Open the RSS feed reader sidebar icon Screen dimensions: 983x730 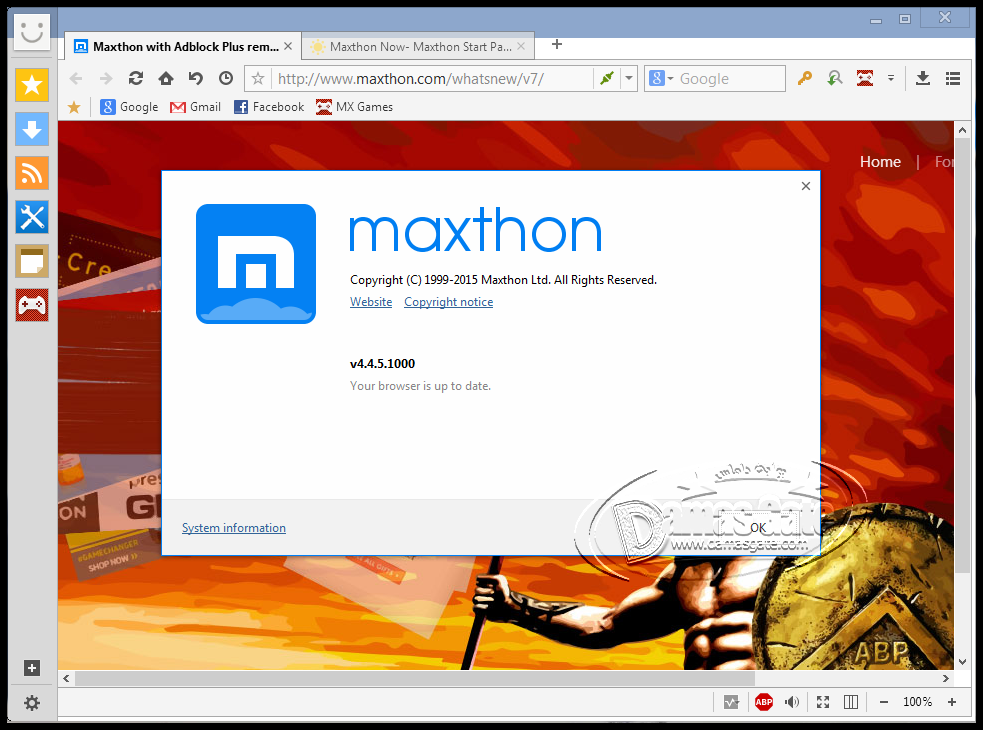click(x=32, y=173)
